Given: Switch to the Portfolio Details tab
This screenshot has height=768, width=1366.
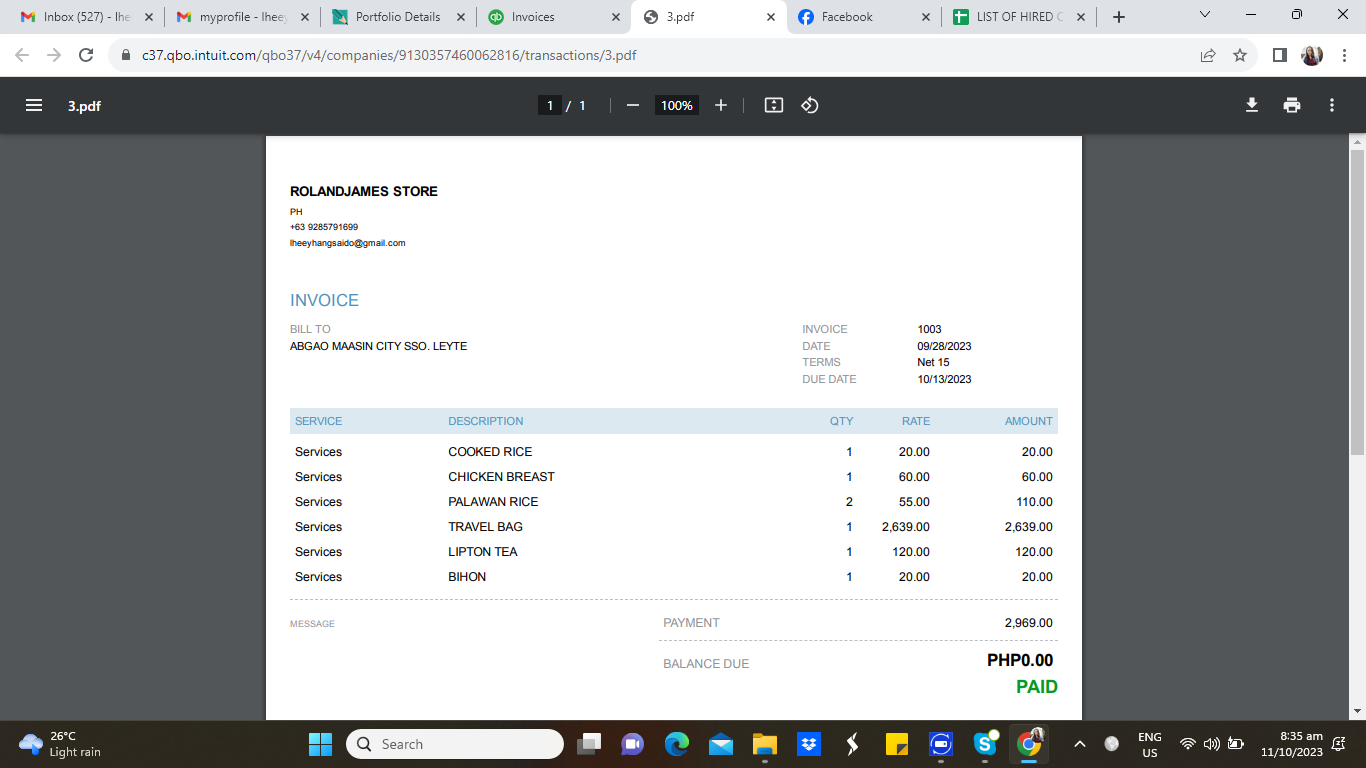Looking at the screenshot, I should click(x=399, y=17).
